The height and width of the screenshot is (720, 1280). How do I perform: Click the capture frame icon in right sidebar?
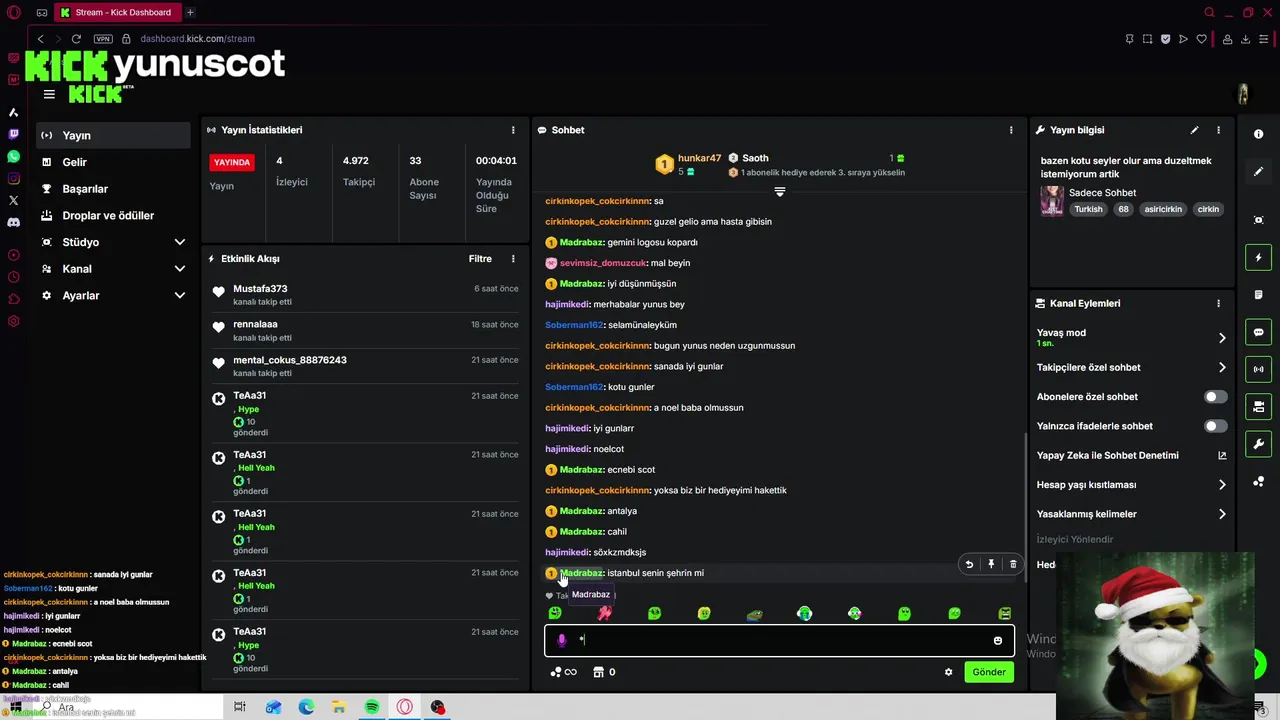pyautogui.click(x=1259, y=220)
